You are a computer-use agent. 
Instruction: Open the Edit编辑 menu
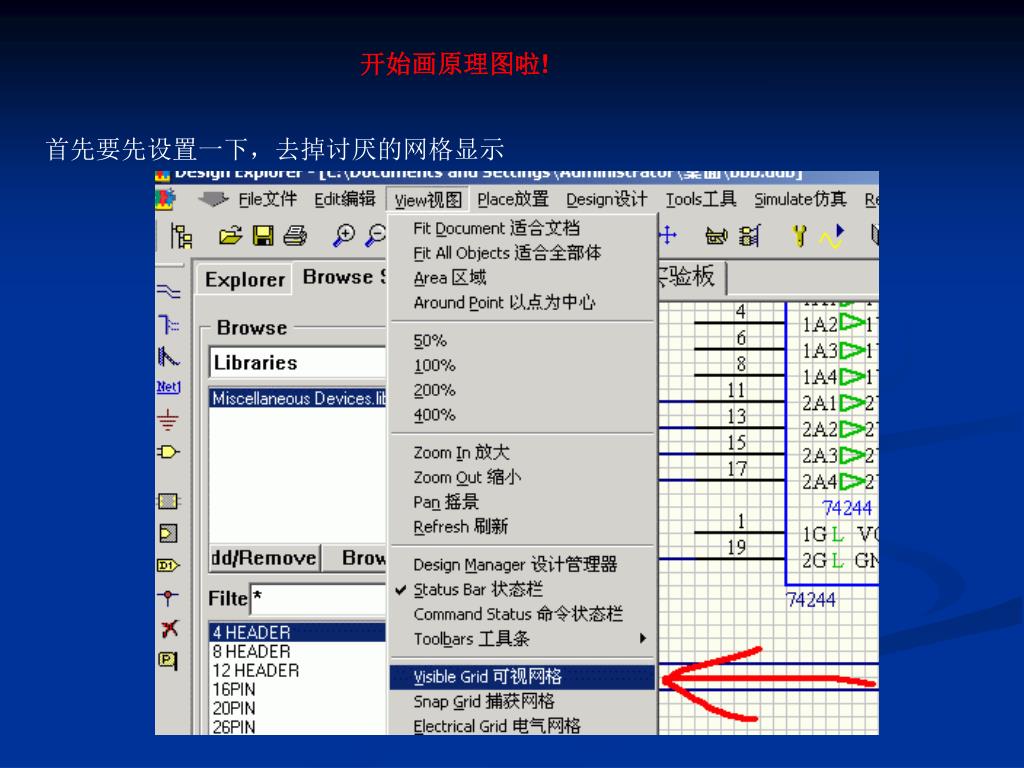click(x=345, y=199)
